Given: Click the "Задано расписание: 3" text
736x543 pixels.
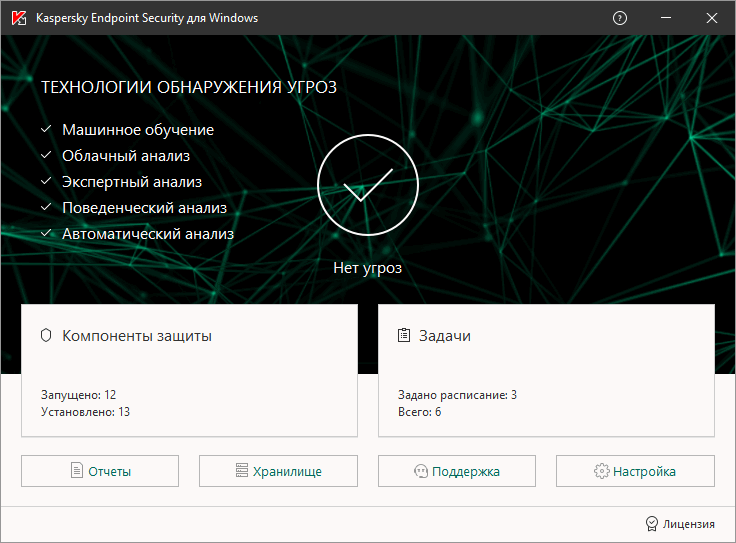Looking at the screenshot, I should tap(458, 395).
